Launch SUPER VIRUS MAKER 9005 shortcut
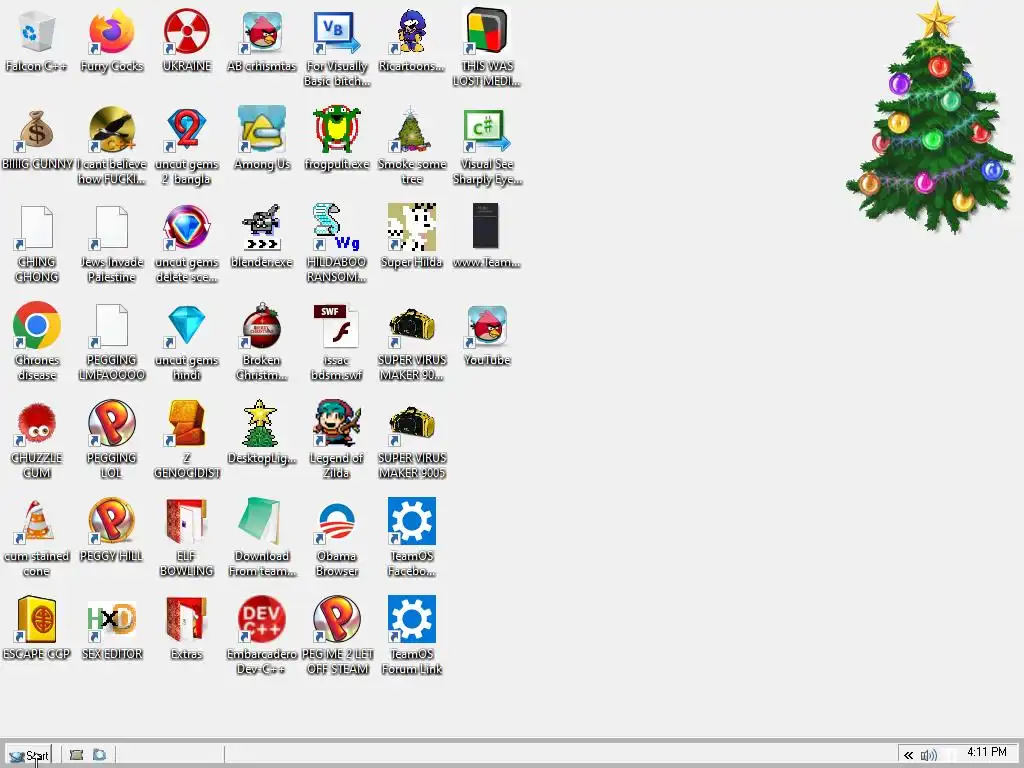1024x768 pixels. 412,424
